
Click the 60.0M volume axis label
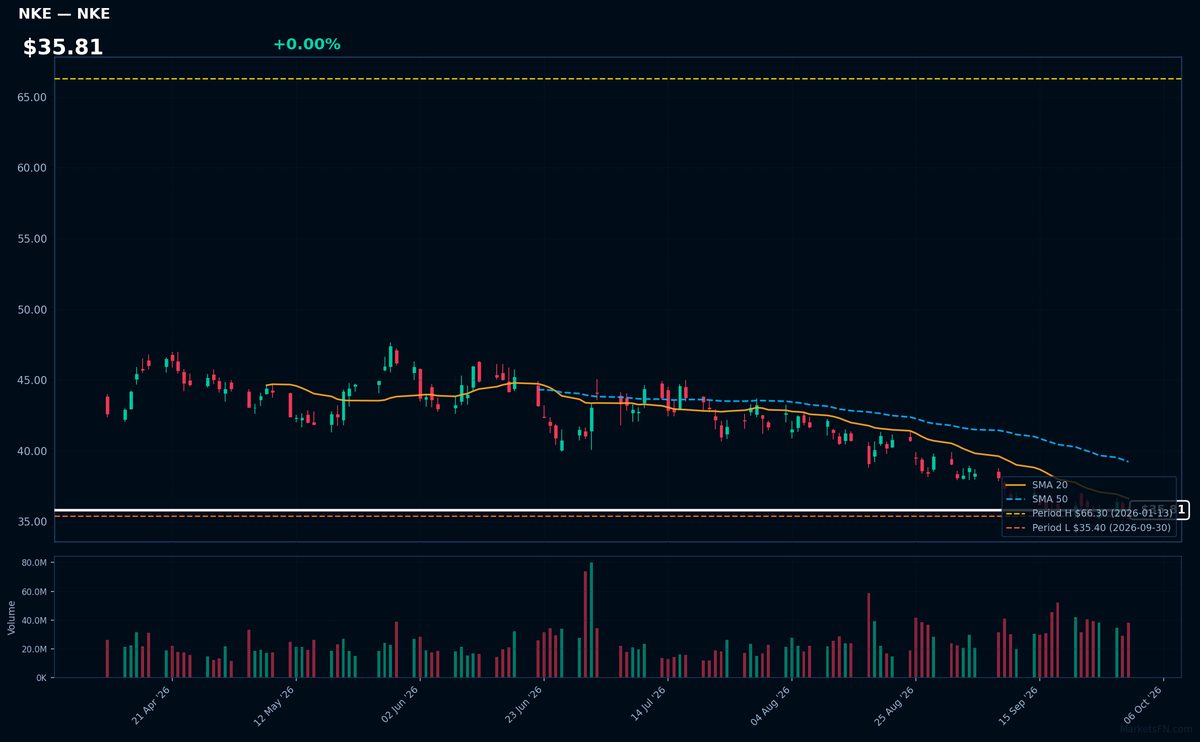(34, 592)
